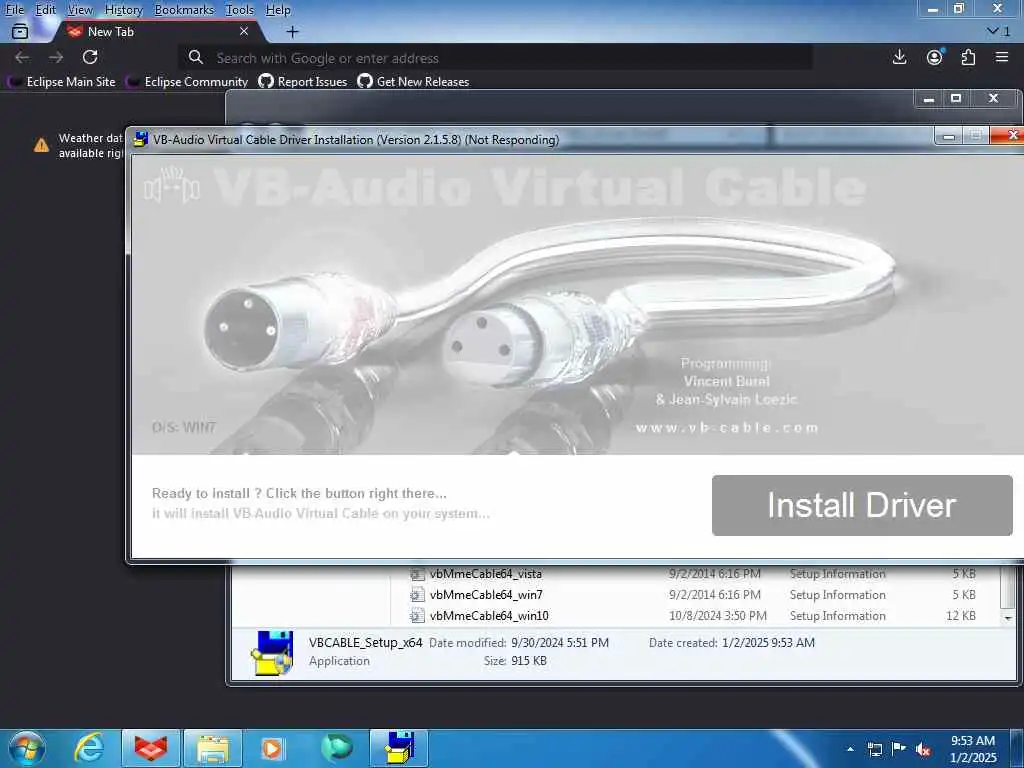This screenshot has width=1024, height=768.
Task: Click the muted volume tray icon
Action: (x=923, y=750)
